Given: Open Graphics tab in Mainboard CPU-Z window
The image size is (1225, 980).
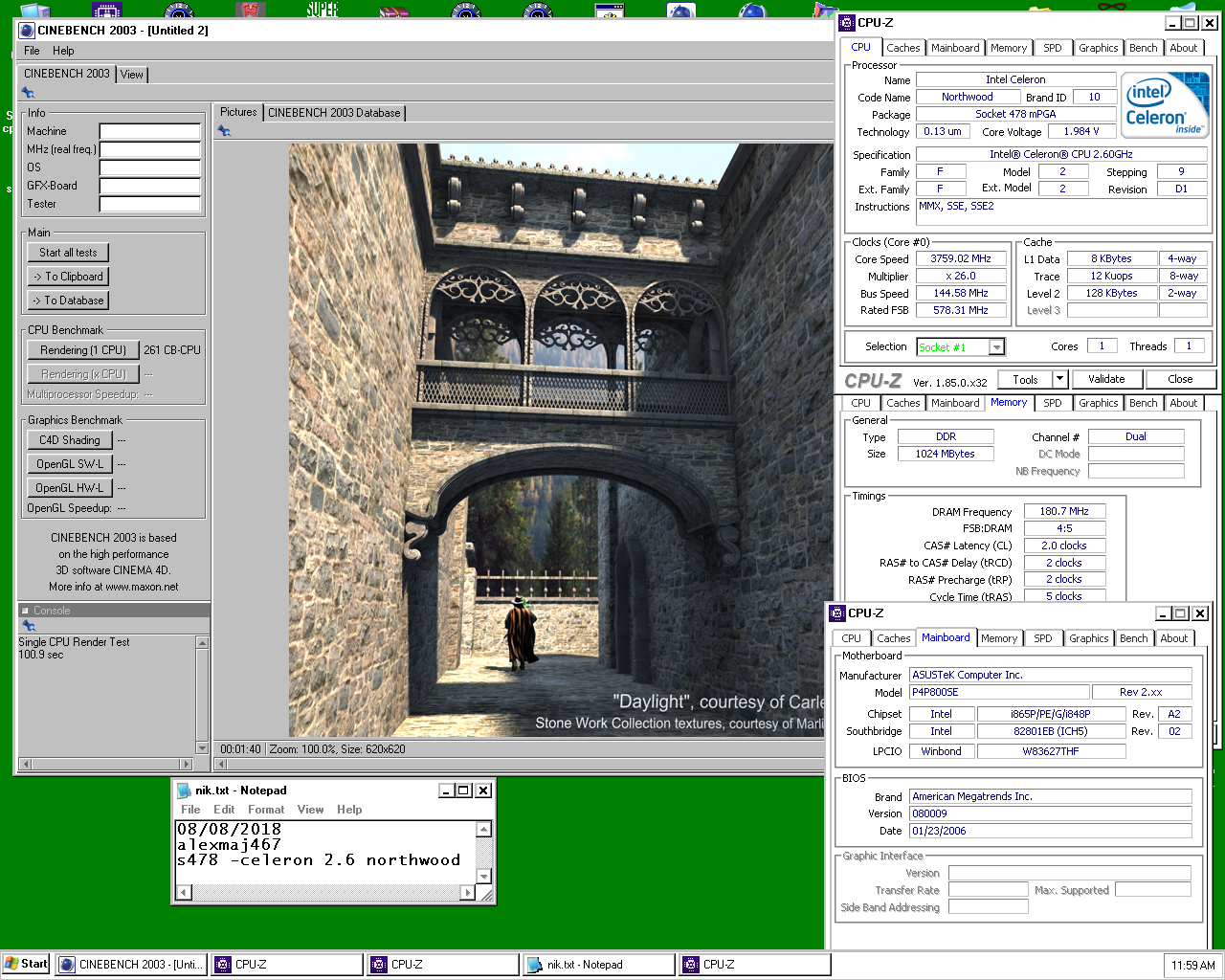Looking at the screenshot, I should [x=1089, y=638].
